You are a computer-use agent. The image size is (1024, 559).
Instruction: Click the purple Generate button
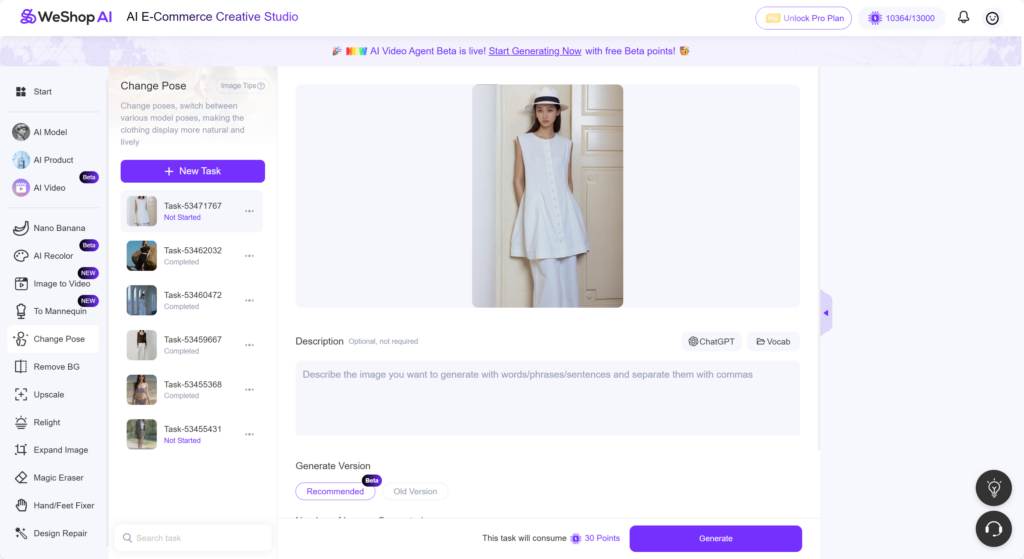click(715, 538)
